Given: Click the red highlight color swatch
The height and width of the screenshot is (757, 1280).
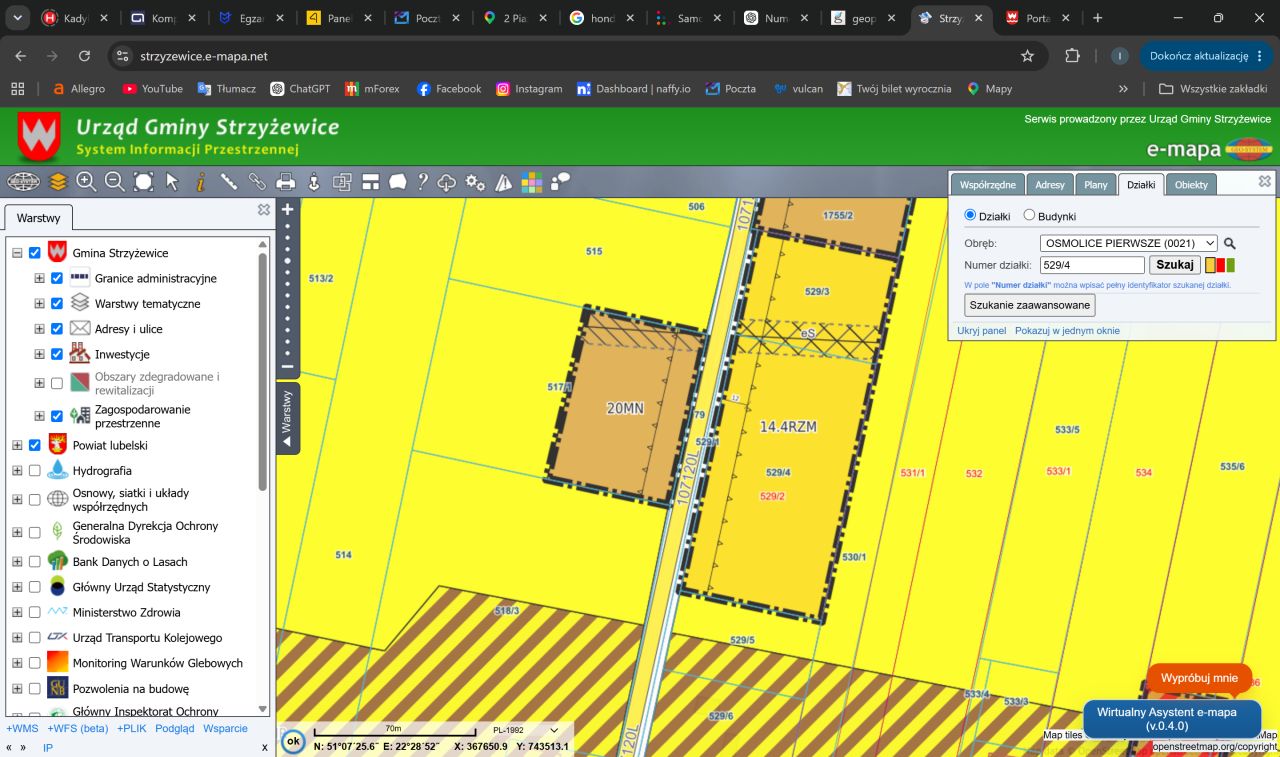Looking at the screenshot, I should [x=1220, y=265].
